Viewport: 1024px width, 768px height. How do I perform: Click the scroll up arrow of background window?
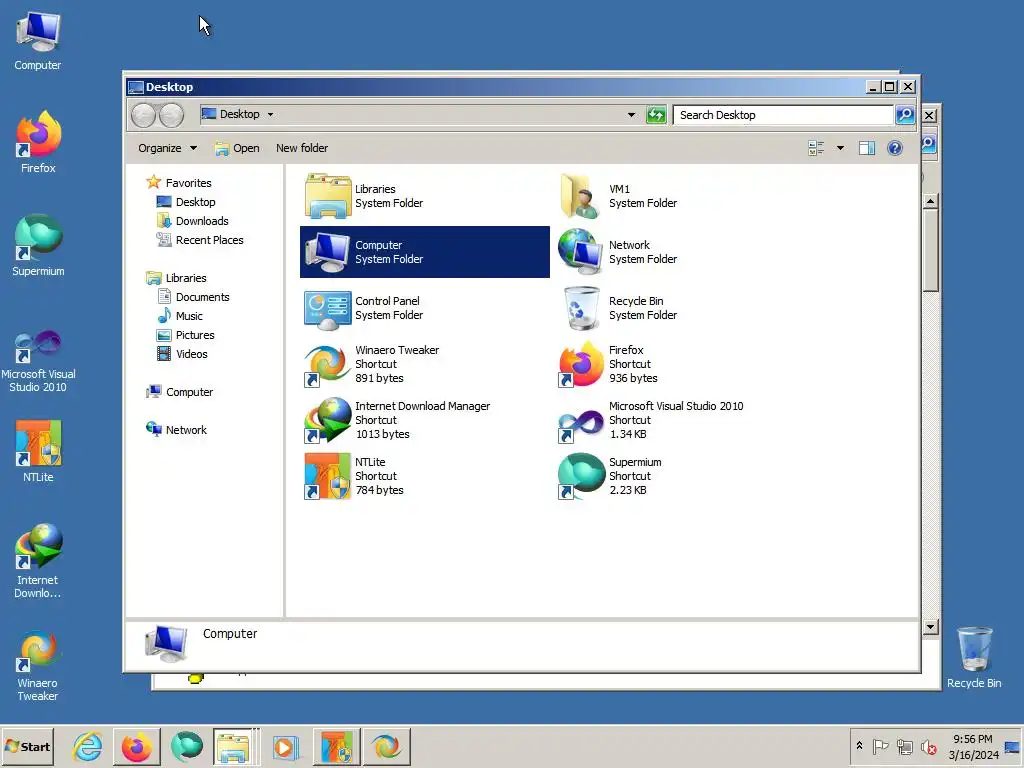[x=931, y=201]
